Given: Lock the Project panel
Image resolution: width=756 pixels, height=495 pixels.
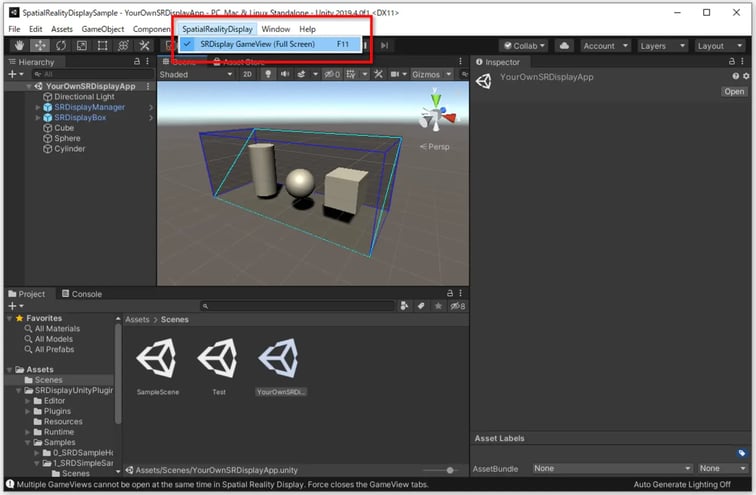Looking at the screenshot, I should [x=450, y=293].
